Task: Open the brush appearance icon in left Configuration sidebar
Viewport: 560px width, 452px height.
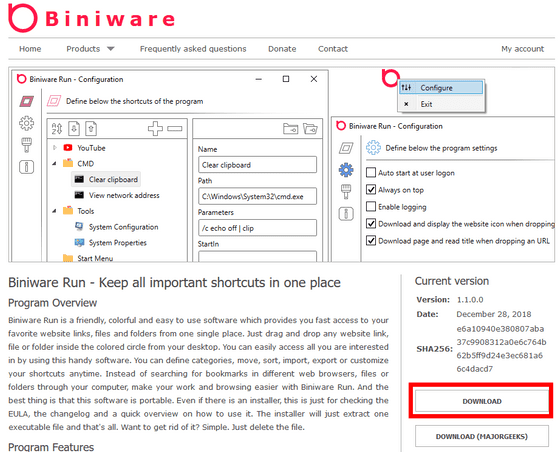Action: point(26,145)
